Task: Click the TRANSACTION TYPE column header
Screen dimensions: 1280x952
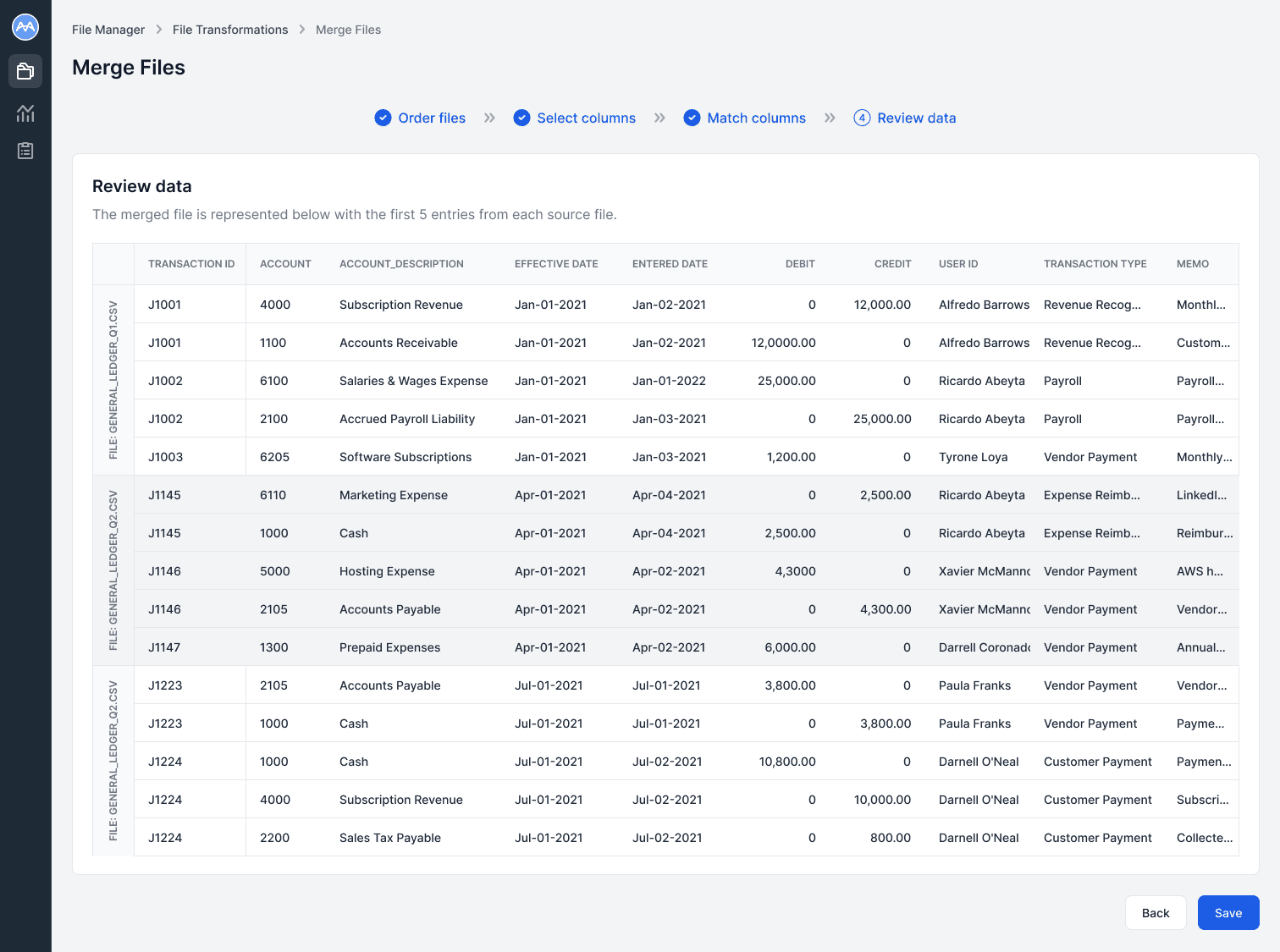Action: [x=1095, y=264]
